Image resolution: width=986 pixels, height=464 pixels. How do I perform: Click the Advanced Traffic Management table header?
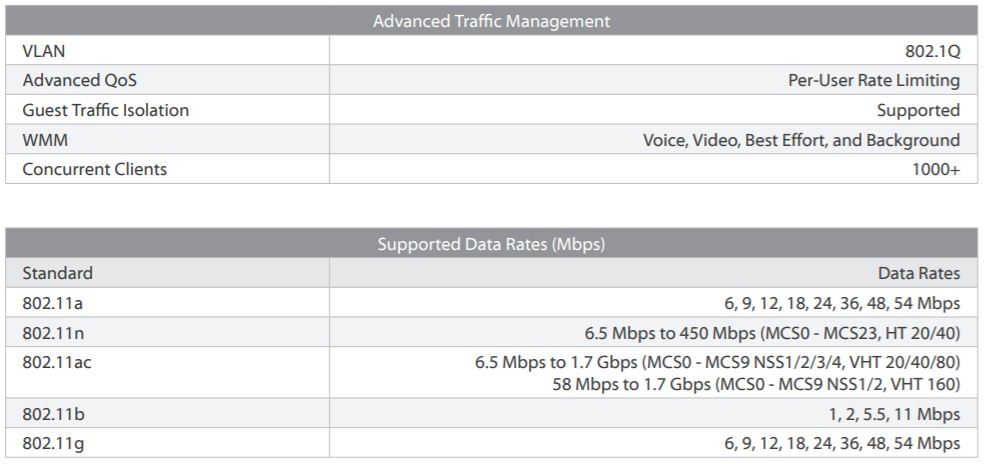coord(491,21)
